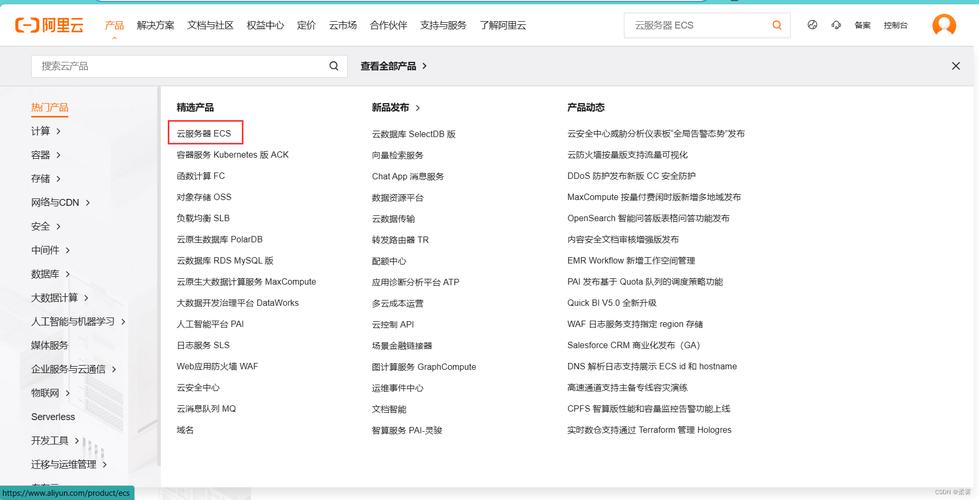Close the products panel with X
Screen dimensions: 979x500
click(x=955, y=66)
